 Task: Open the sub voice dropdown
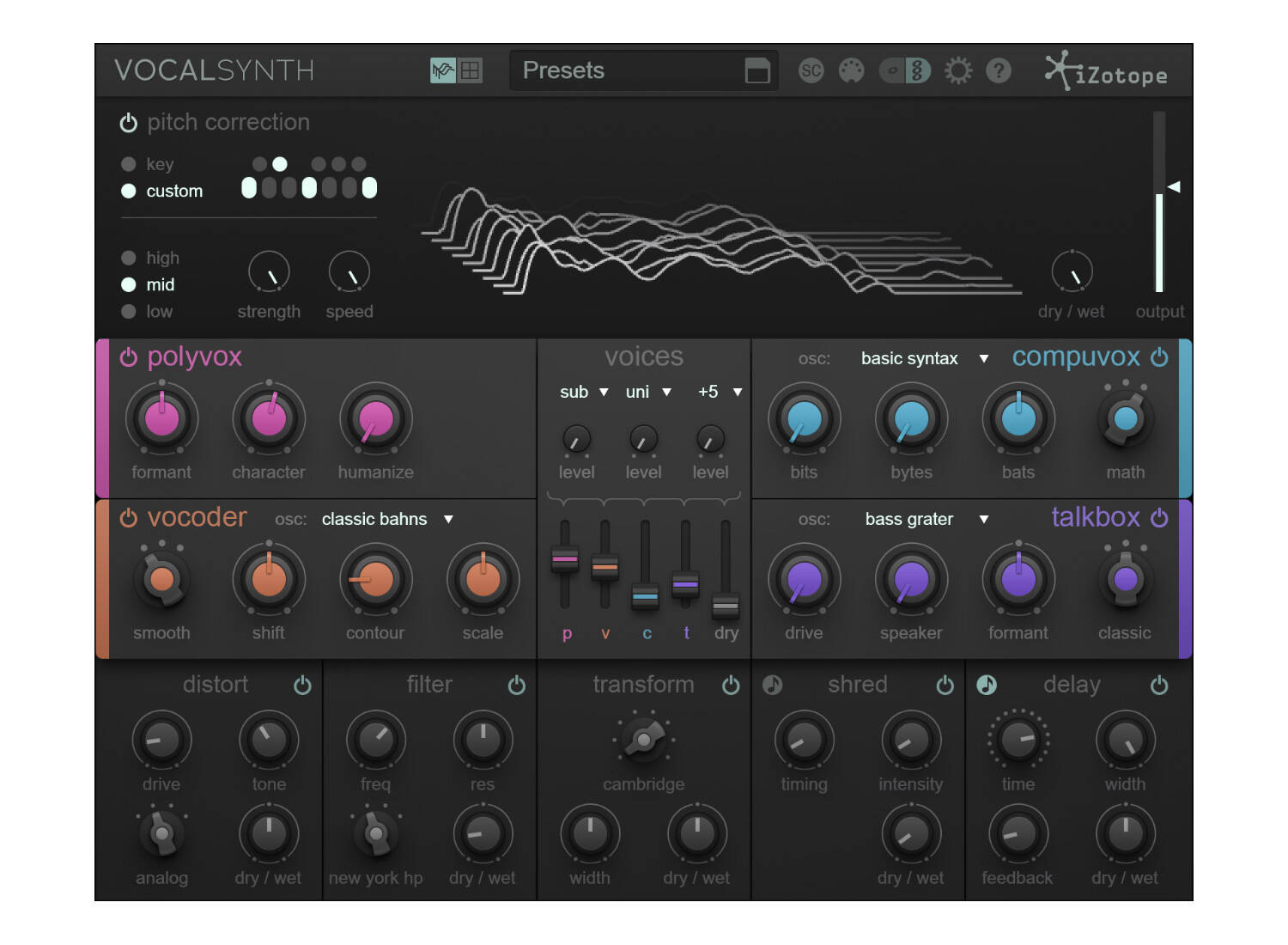pos(584,392)
